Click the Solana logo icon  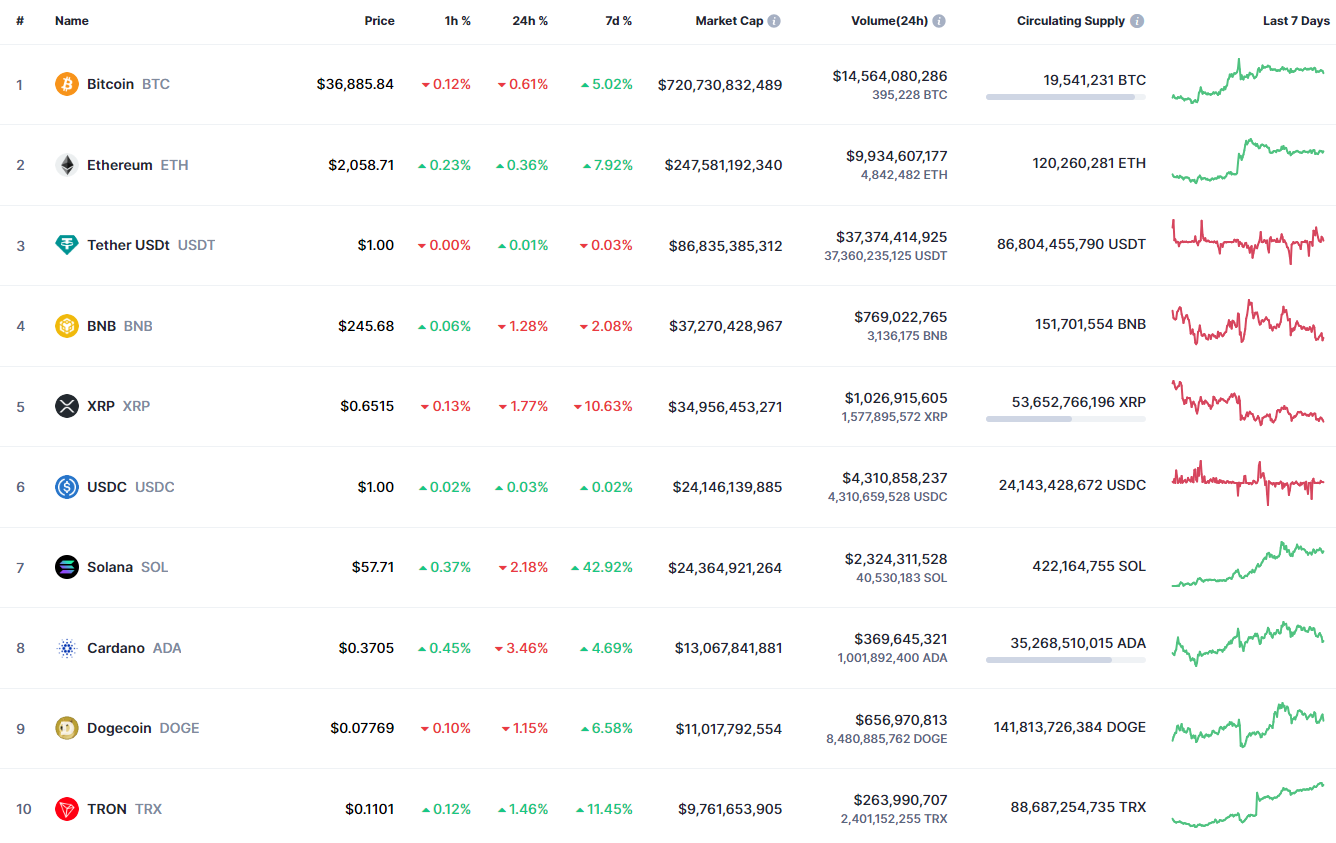(x=67, y=567)
